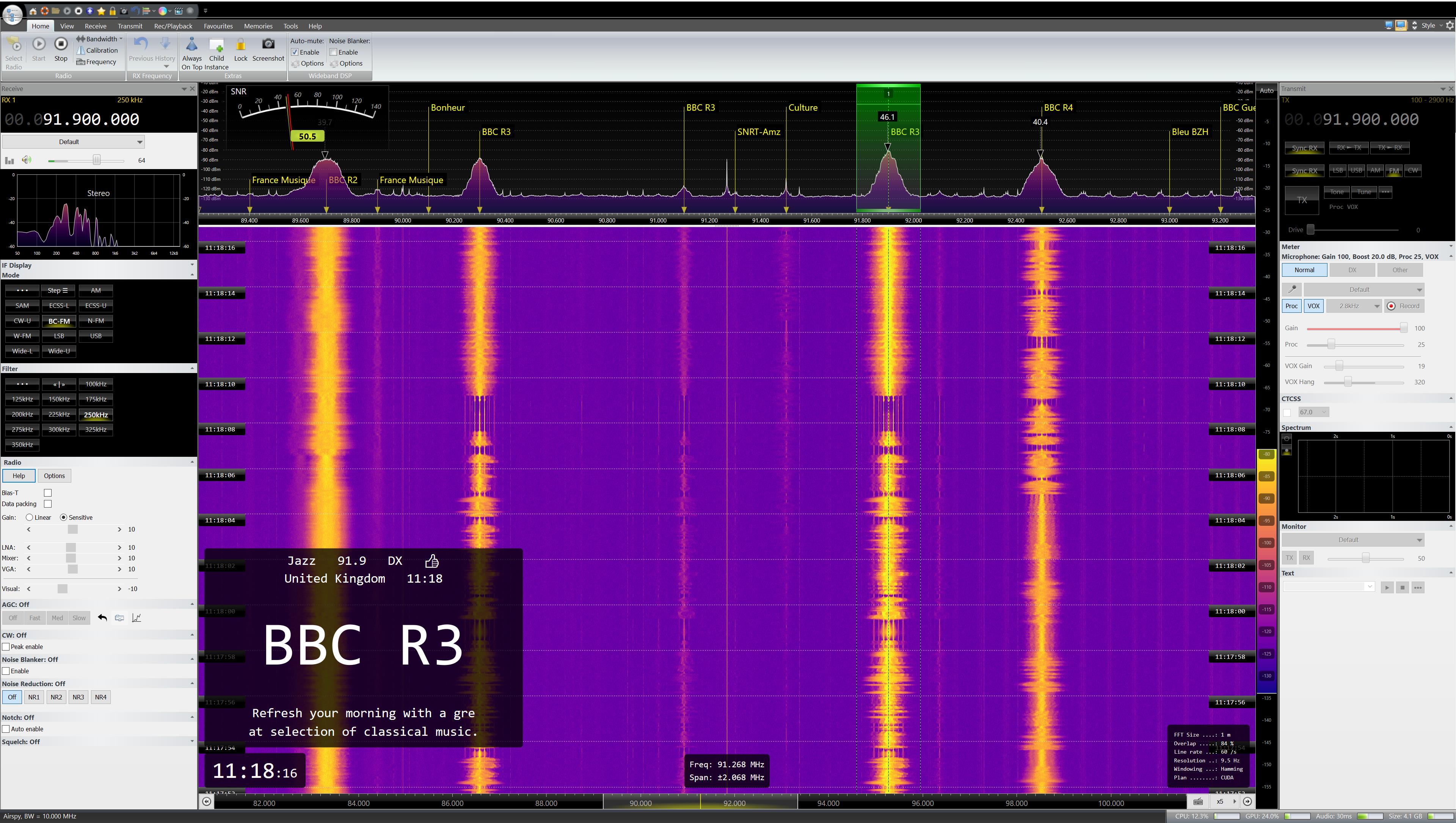
Task: Open the Favourites menu tab
Action: pos(218,26)
